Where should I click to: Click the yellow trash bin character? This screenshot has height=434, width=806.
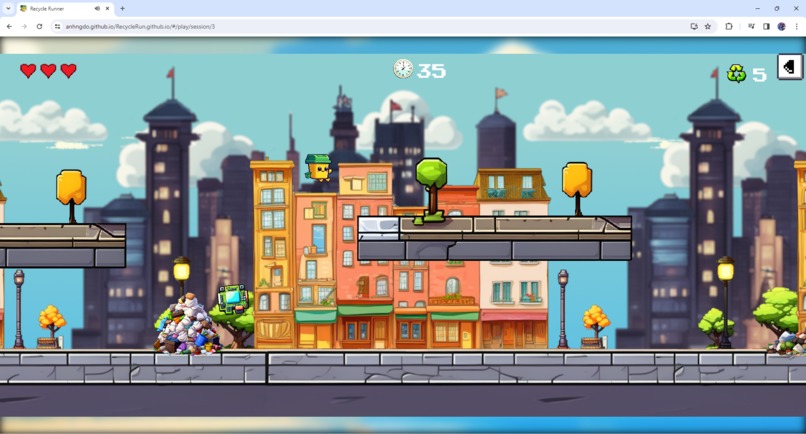point(318,168)
